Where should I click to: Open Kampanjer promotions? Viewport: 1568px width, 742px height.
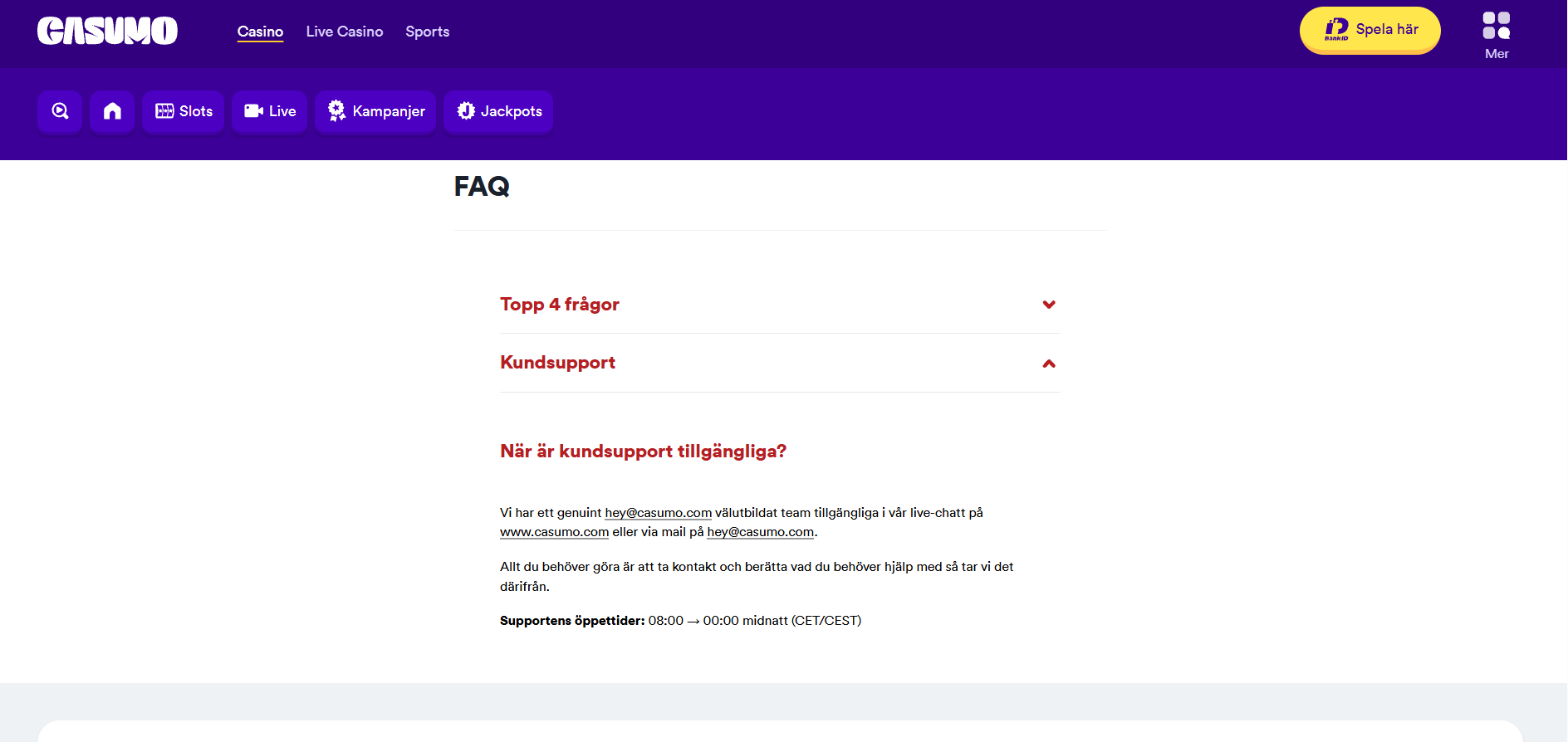point(375,111)
